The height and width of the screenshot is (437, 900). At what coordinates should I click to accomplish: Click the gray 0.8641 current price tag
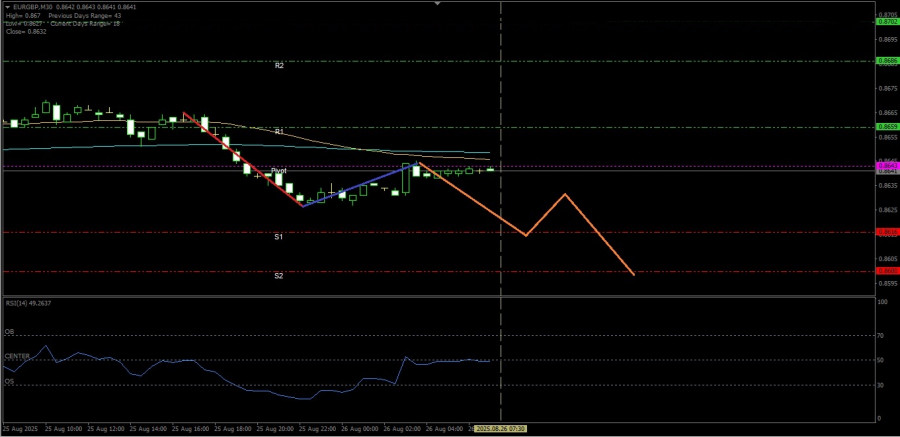(887, 171)
